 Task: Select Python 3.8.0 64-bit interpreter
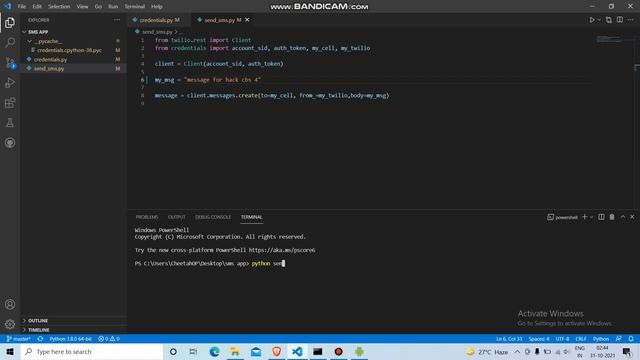tap(71, 339)
